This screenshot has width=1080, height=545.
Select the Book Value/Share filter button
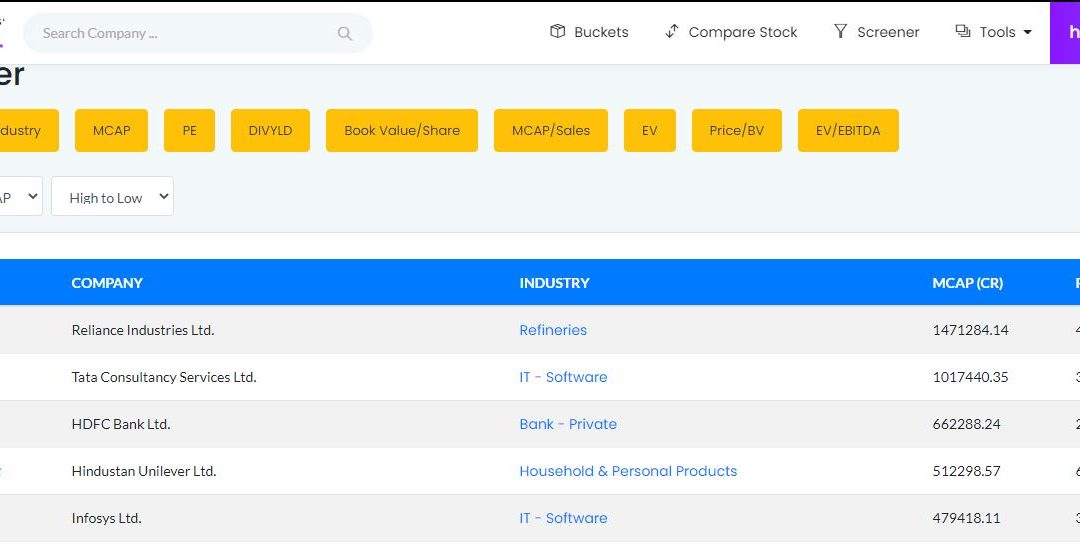pos(402,130)
